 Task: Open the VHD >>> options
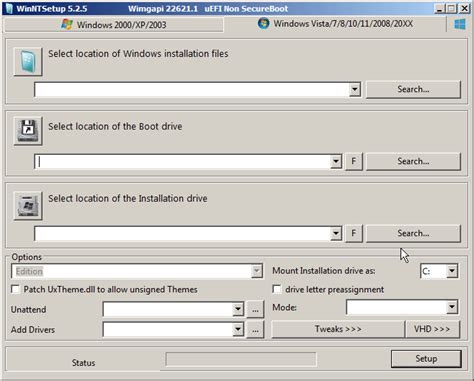pos(432,329)
